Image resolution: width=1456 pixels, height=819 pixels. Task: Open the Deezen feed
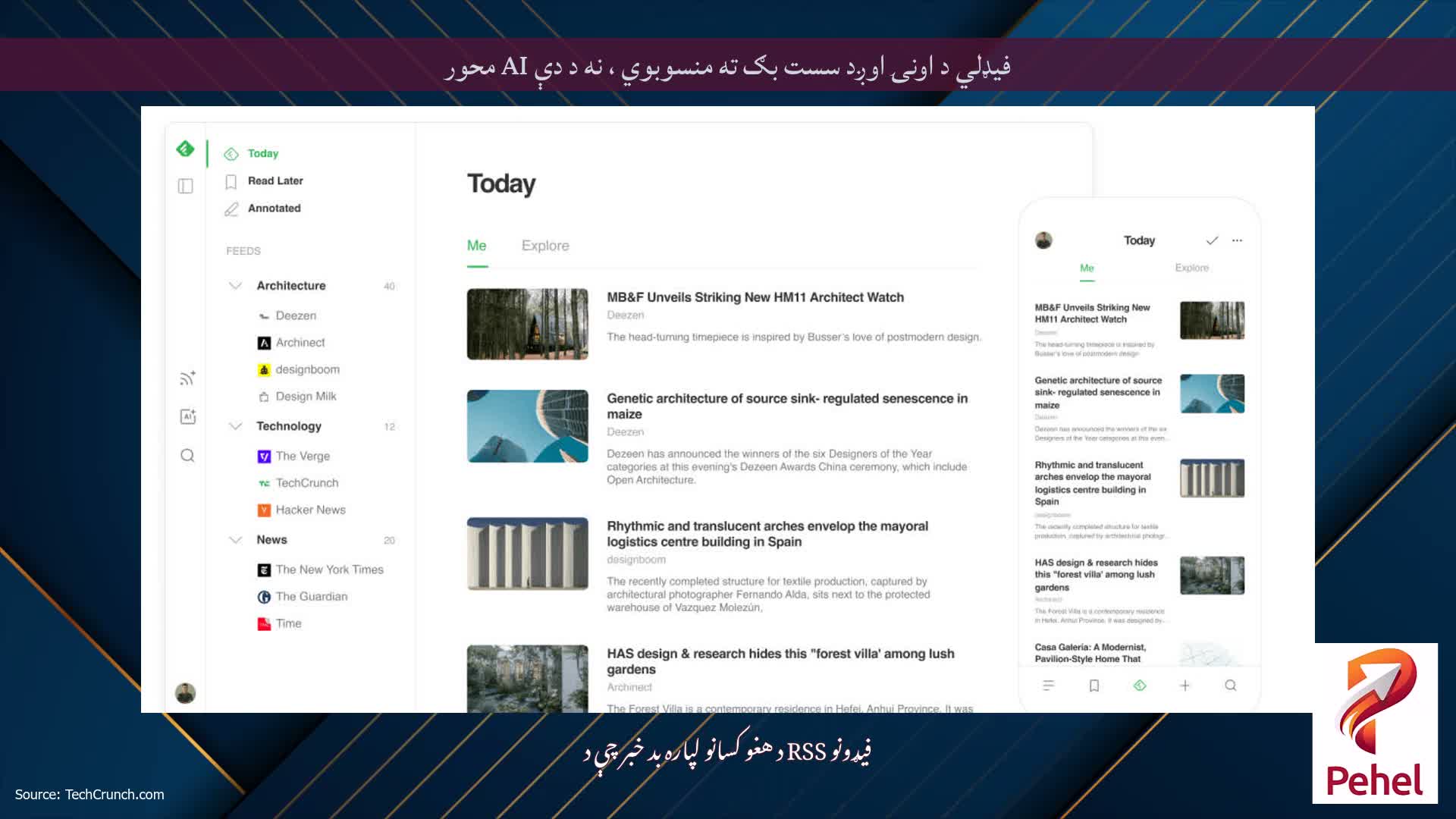pyautogui.click(x=296, y=315)
